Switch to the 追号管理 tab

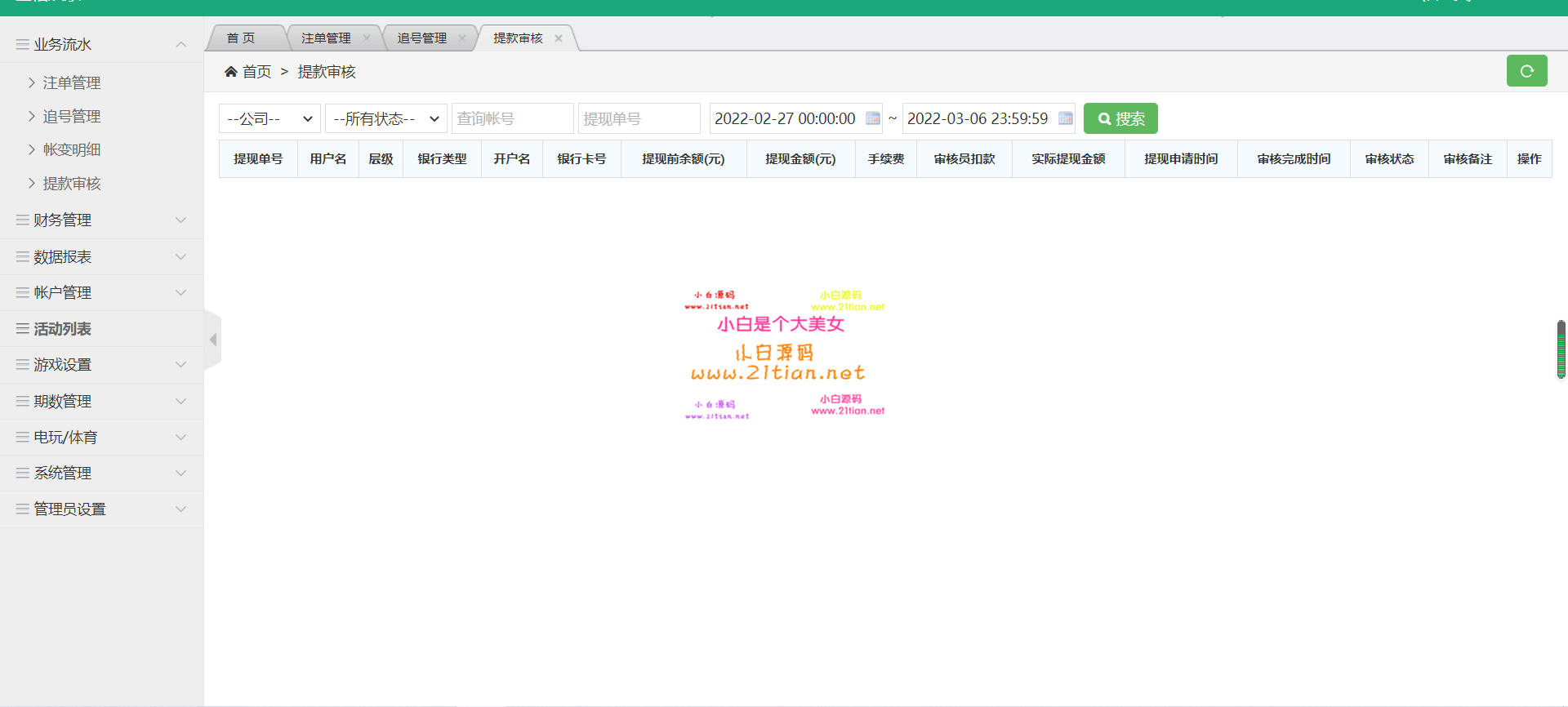click(x=421, y=38)
